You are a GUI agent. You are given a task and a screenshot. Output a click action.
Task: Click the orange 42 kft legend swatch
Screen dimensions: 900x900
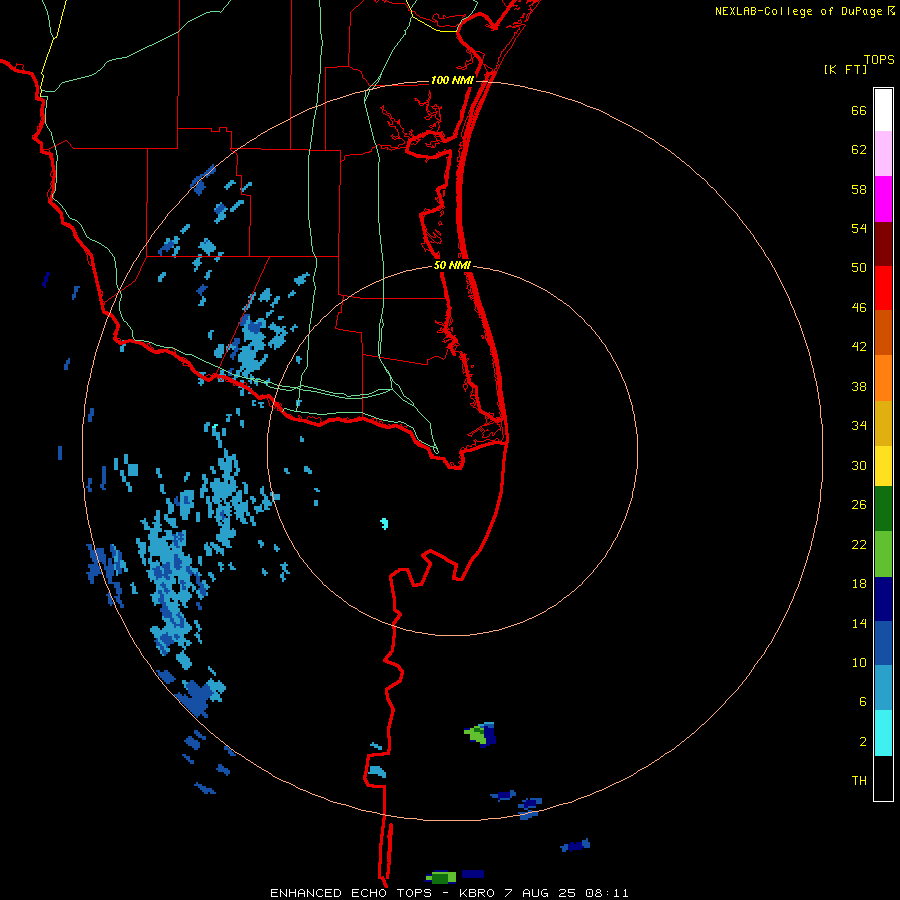(883, 378)
